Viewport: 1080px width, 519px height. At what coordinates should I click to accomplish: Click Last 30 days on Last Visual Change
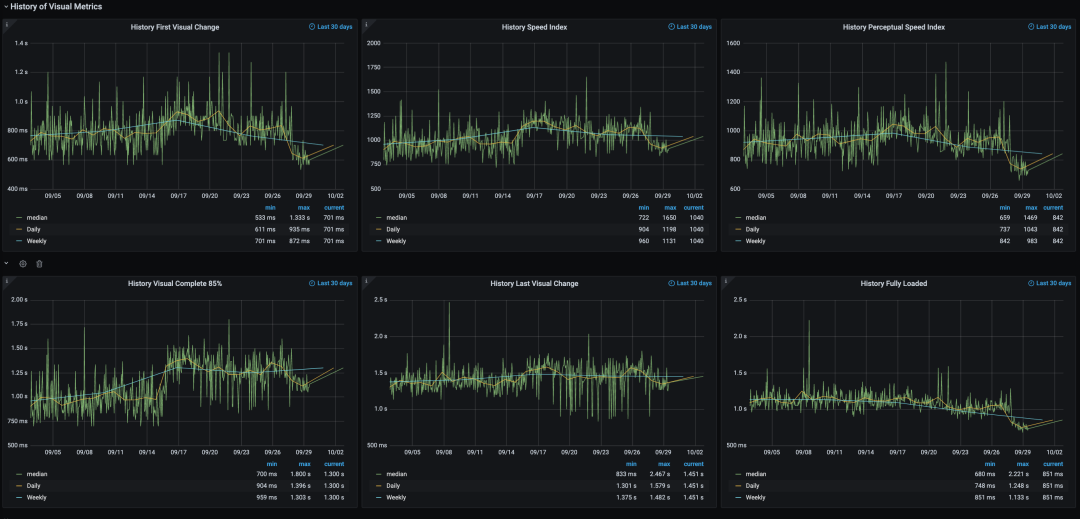click(x=690, y=283)
